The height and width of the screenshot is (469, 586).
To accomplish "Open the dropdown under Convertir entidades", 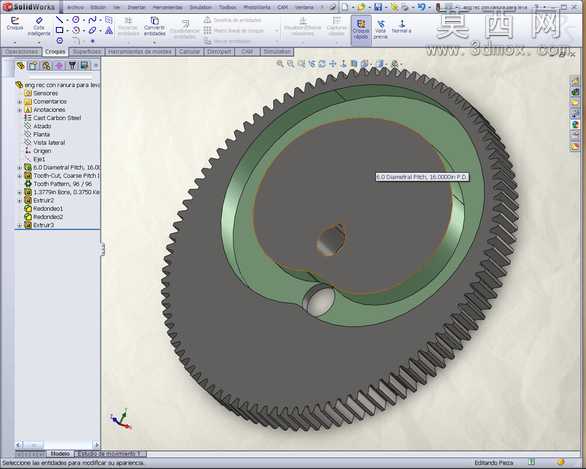I will [154, 42].
